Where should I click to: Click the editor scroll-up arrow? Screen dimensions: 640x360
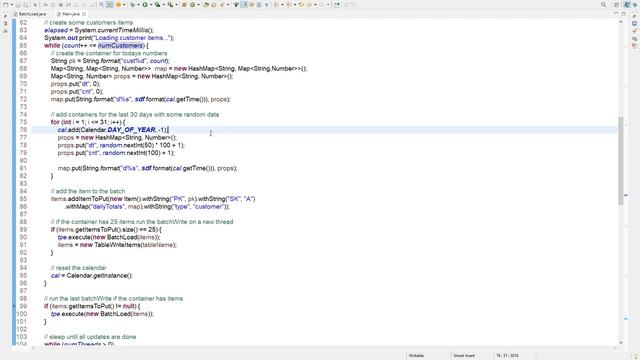click(x=621, y=22)
